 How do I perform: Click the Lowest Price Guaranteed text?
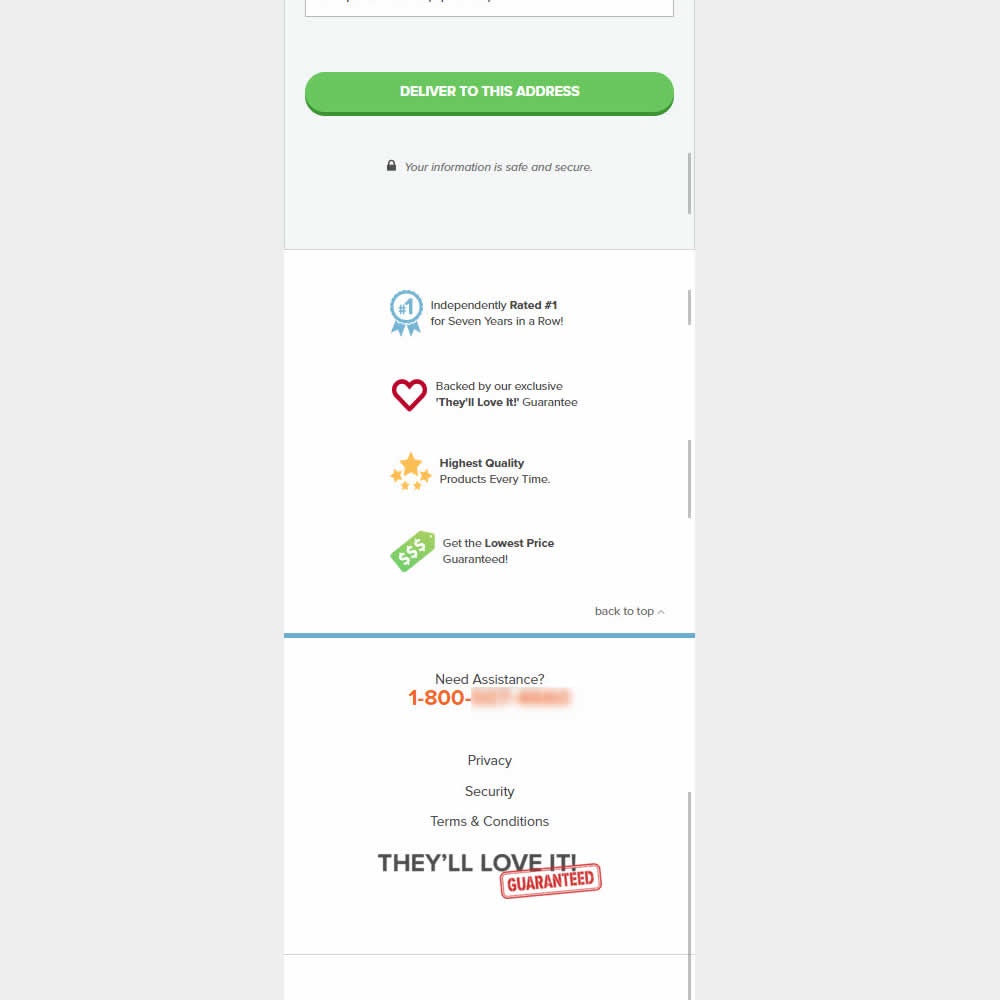click(498, 551)
